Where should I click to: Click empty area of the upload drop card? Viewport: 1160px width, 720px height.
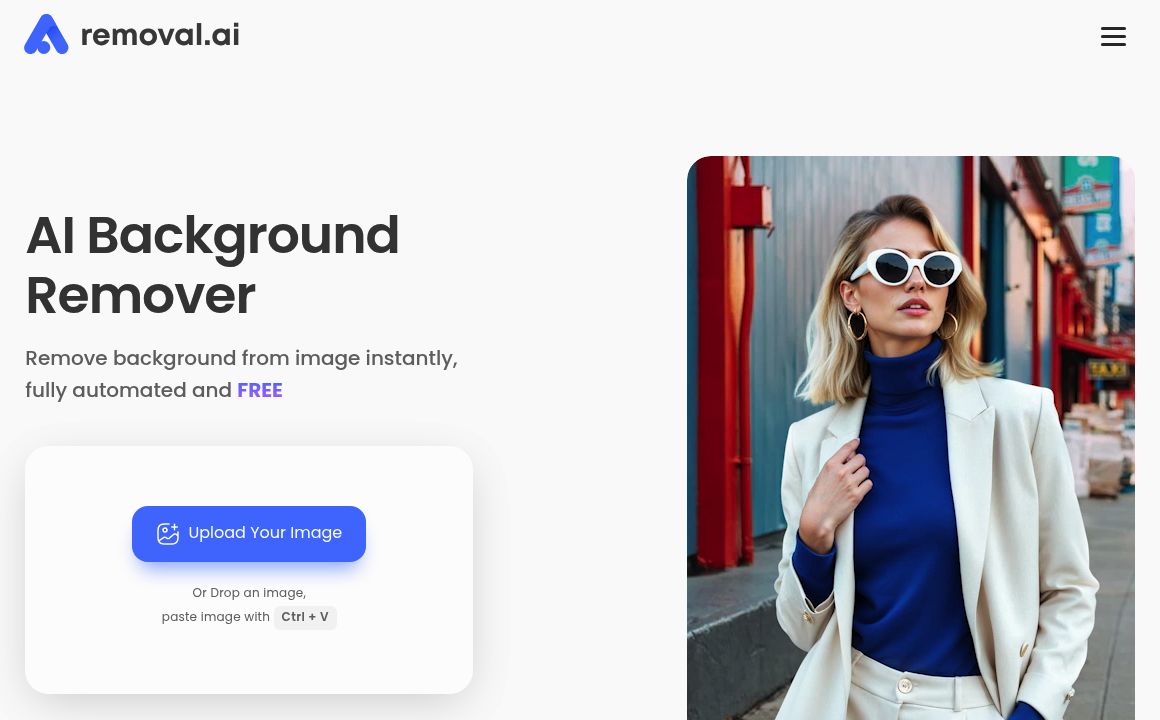coord(249,662)
